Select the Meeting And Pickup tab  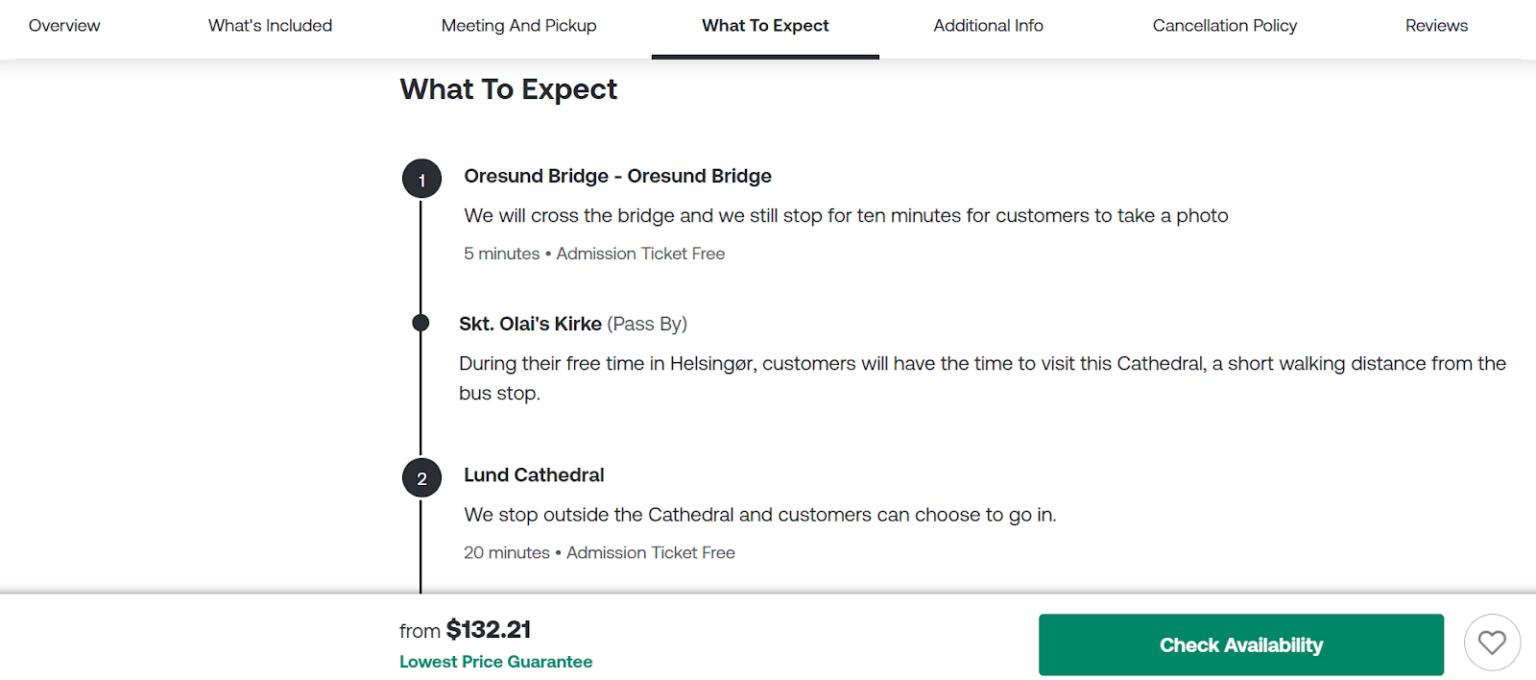point(518,26)
